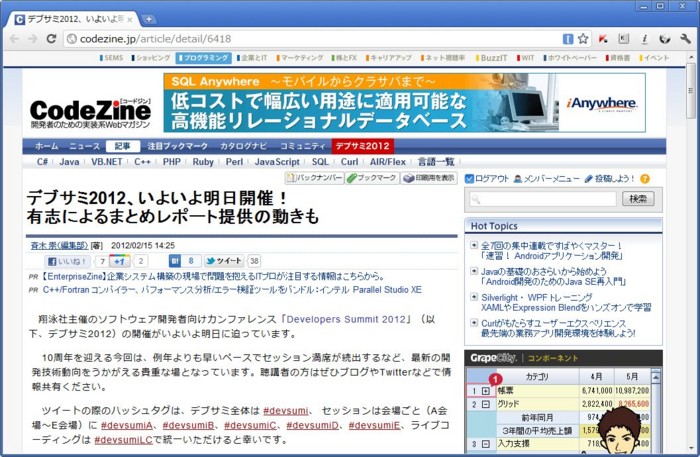Click the ログアウト logout link
Image resolution: width=700 pixels, height=457 pixels.
(487, 179)
